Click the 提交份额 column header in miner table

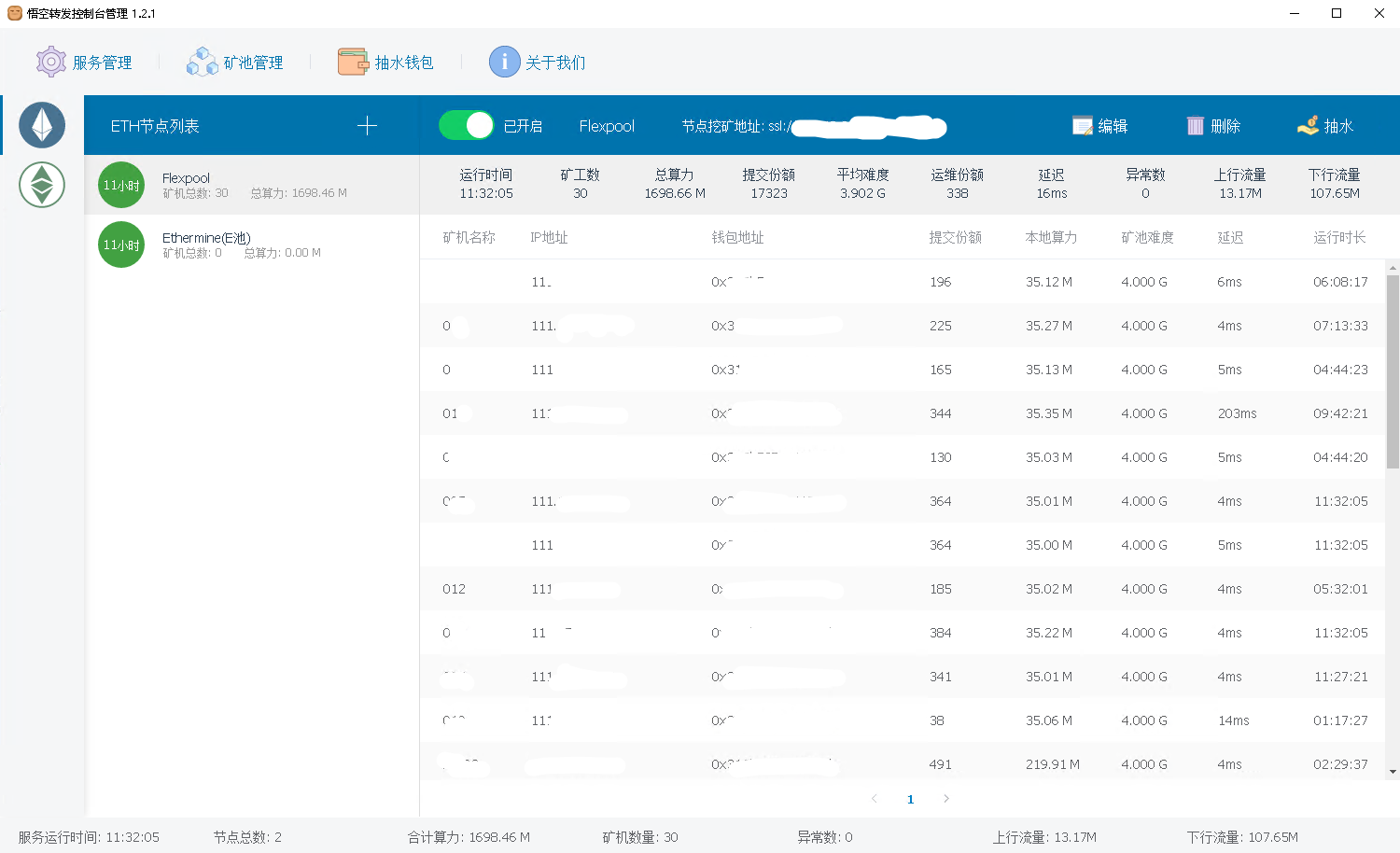click(955, 238)
